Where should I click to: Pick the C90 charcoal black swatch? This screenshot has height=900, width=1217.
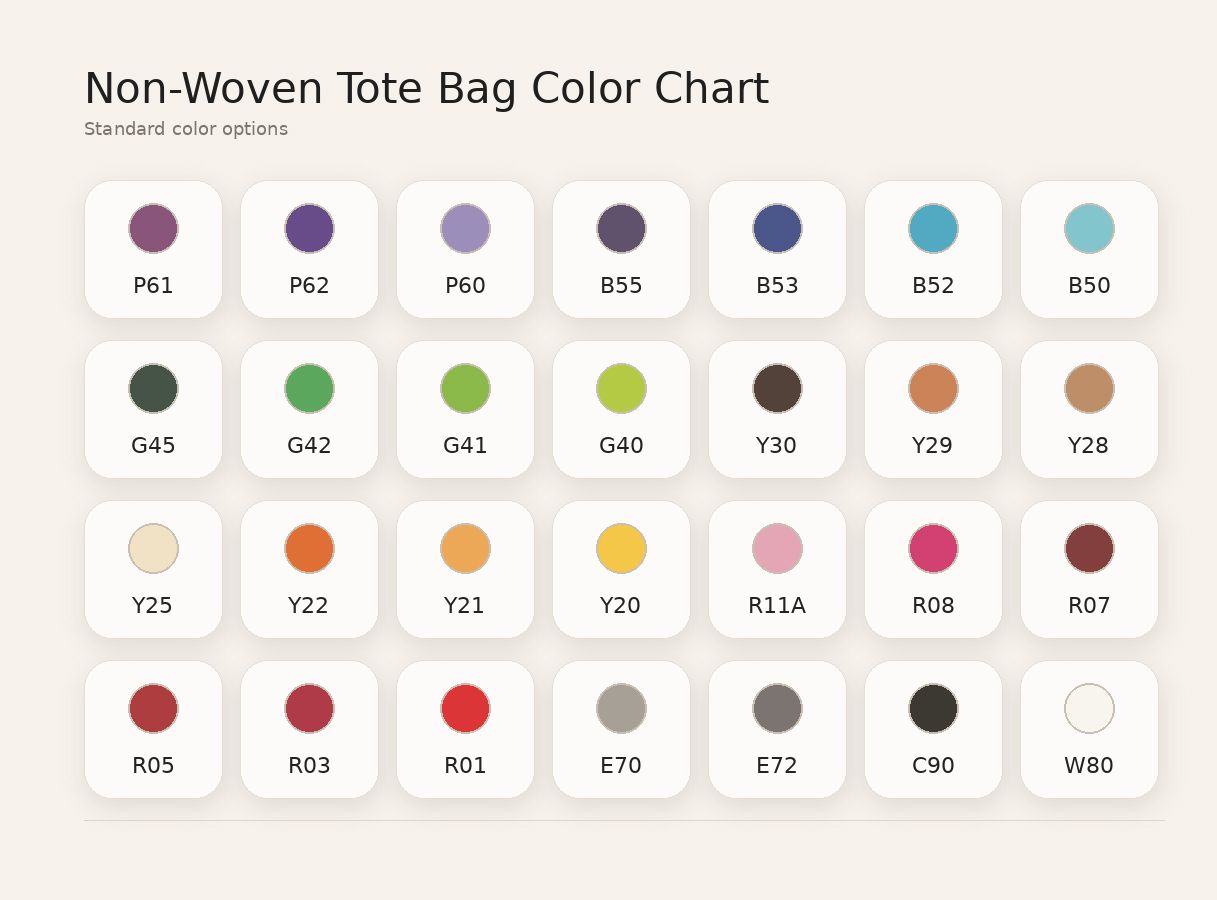[x=933, y=708]
